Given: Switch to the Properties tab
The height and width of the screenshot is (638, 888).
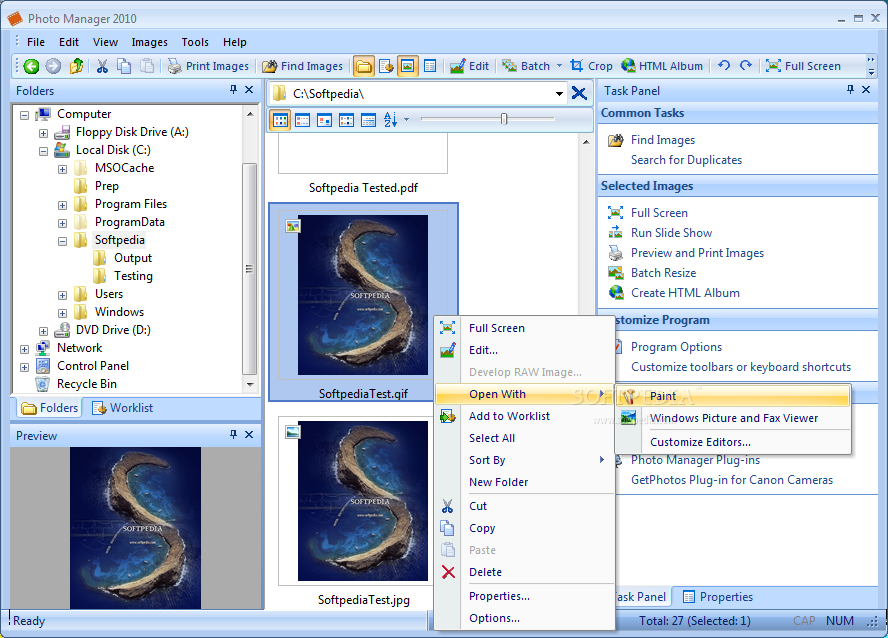Looking at the screenshot, I should point(718,597).
